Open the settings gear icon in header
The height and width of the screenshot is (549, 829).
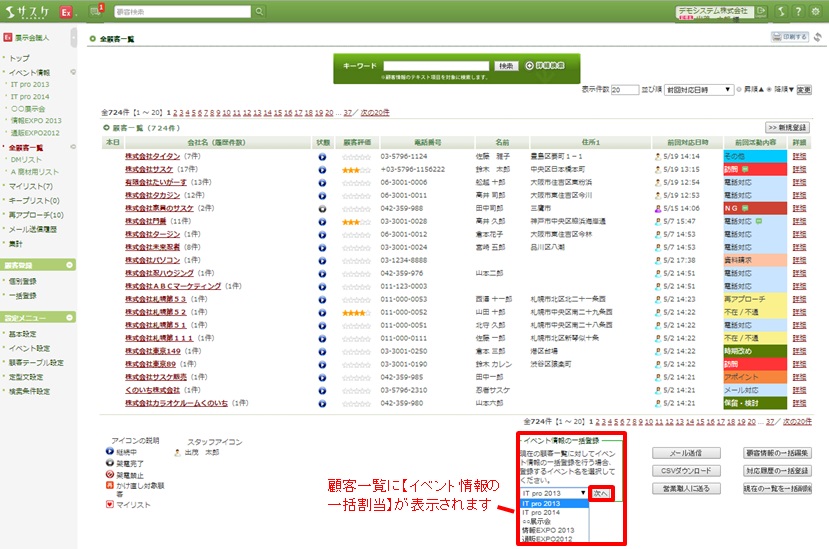pos(814,12)
